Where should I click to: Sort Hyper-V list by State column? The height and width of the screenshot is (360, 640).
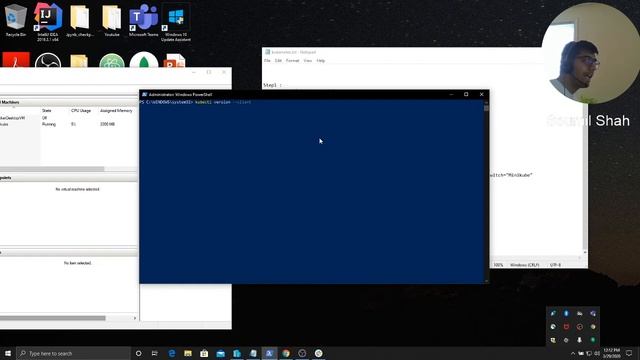(x=47, y=111)
